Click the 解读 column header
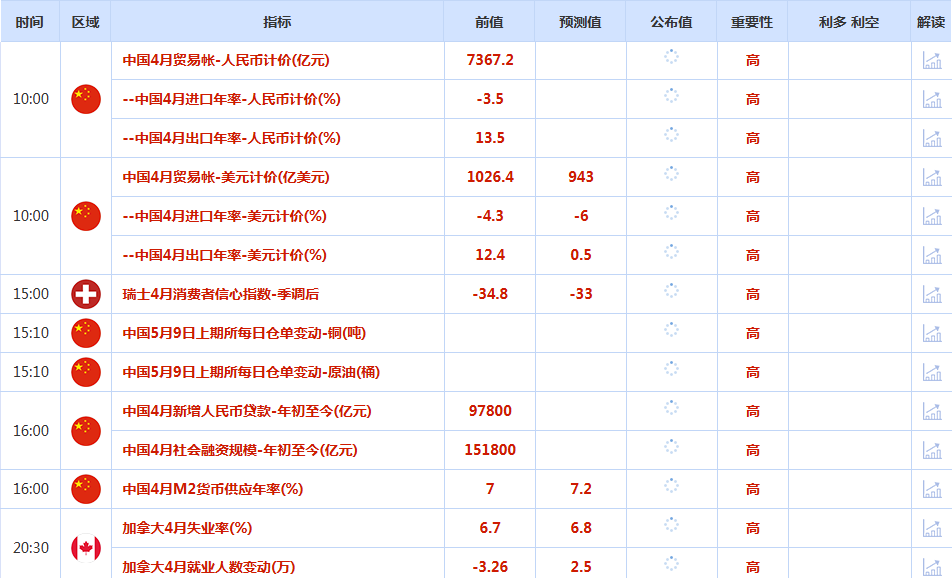Screen dimensions: 952x578 click(x=931, y=22)
